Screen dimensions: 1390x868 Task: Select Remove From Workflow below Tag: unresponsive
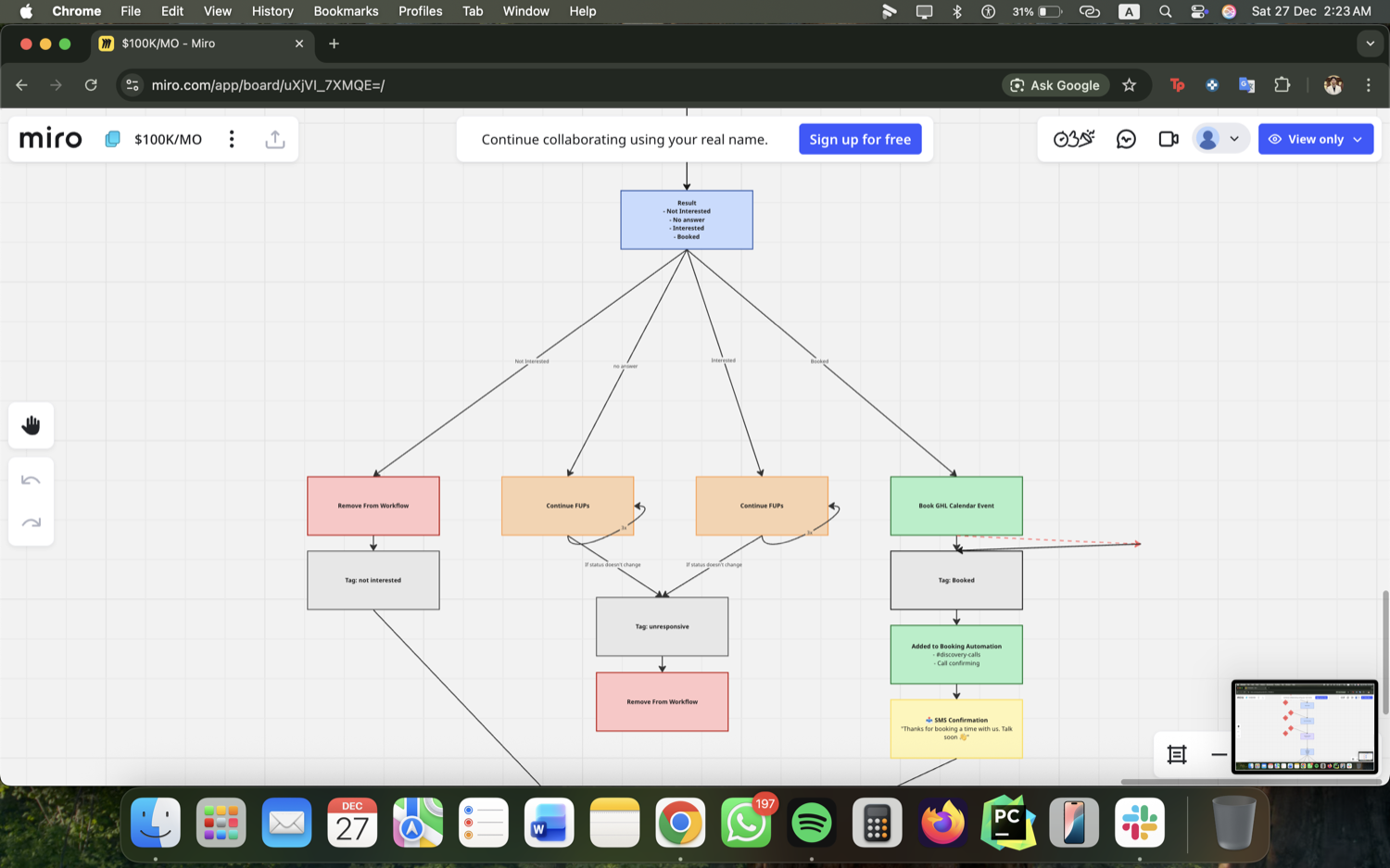coord(662,701)
